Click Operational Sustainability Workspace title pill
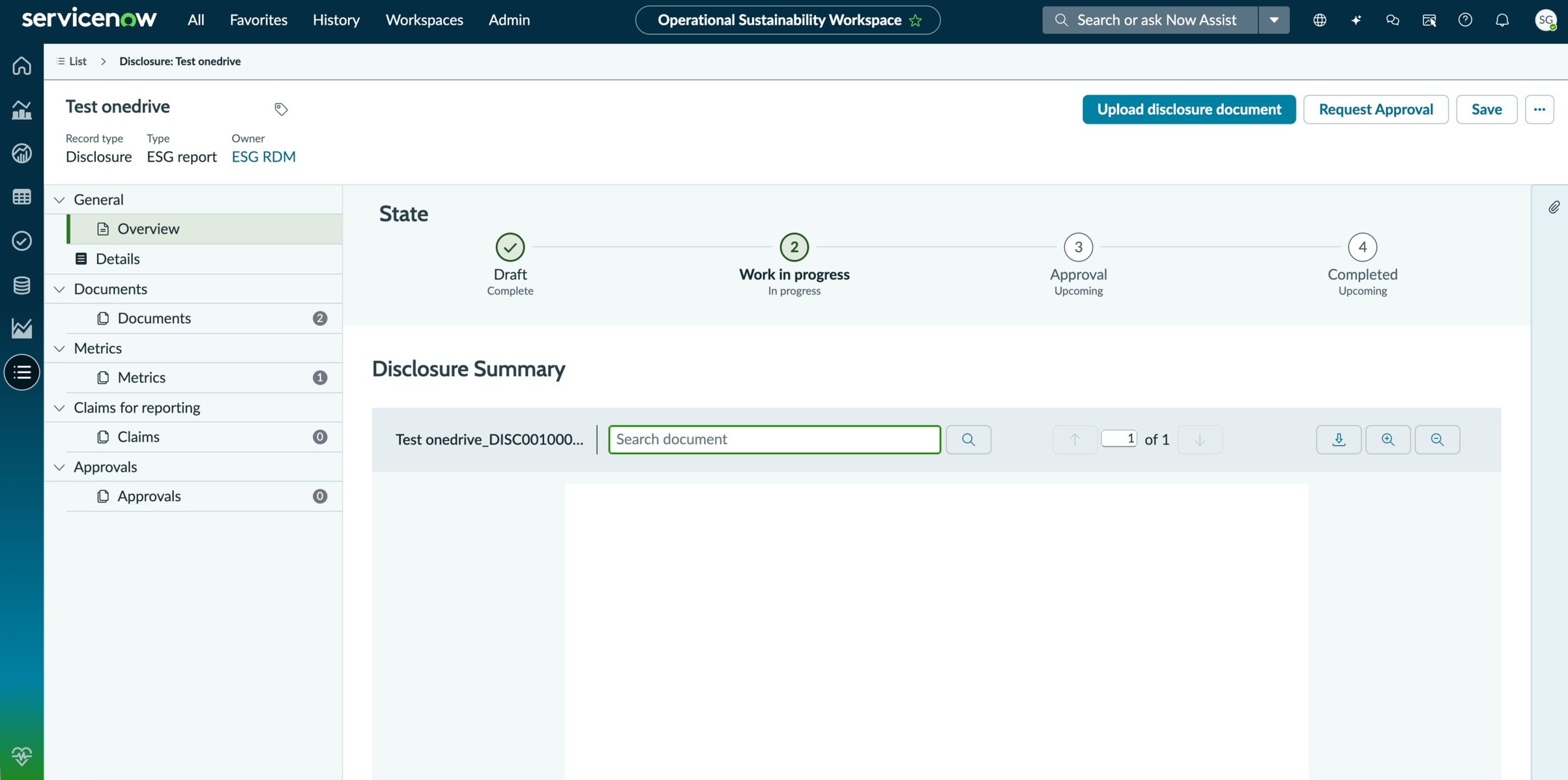Screen dimensions: 1568x780 pos(788,20)
